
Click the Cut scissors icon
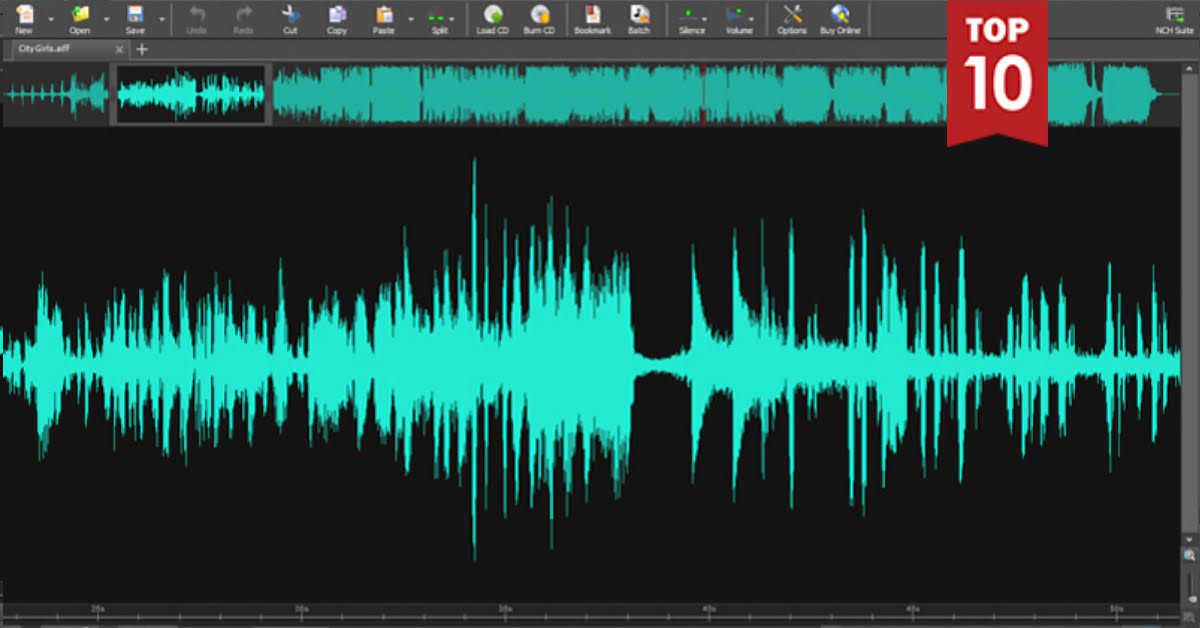[290, 16]
